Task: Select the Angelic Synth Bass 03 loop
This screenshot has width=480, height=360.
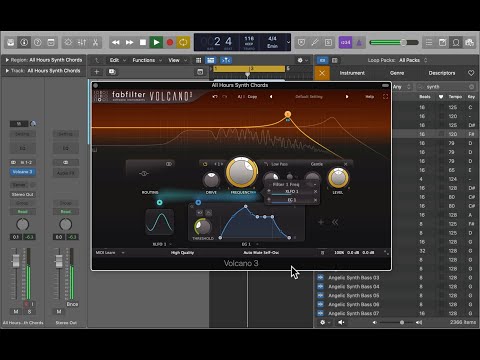Action: coord(353,278)
